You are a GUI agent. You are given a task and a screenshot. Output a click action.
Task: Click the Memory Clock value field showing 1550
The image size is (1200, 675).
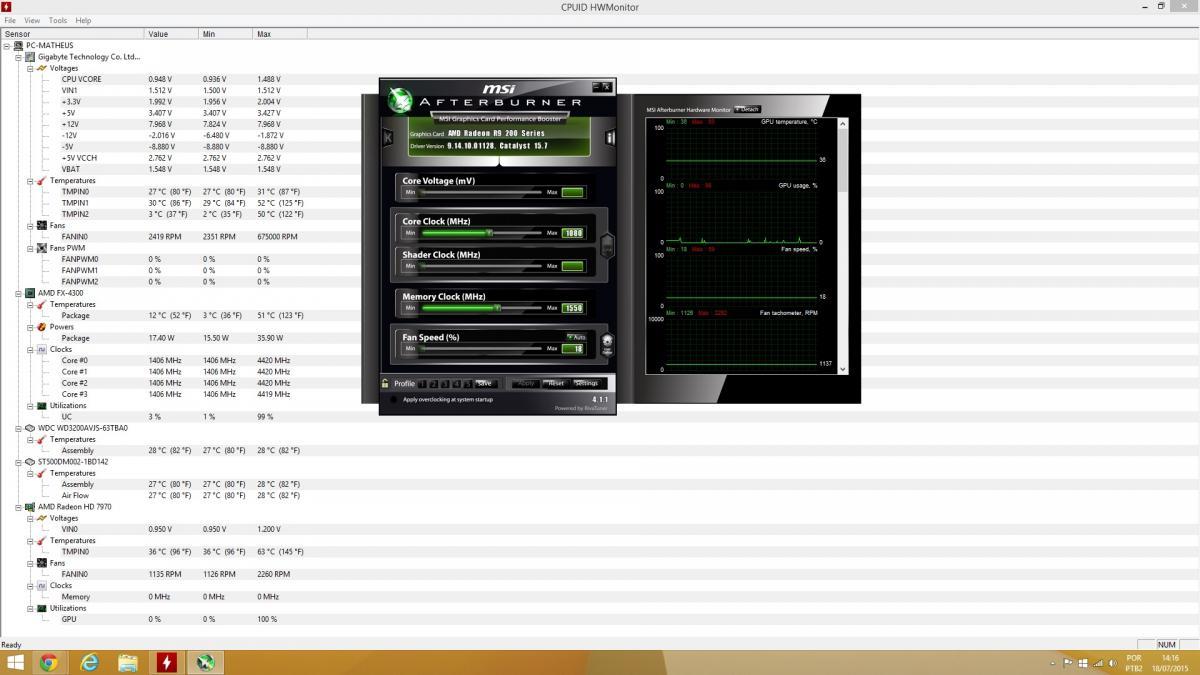tap(573, 308)
